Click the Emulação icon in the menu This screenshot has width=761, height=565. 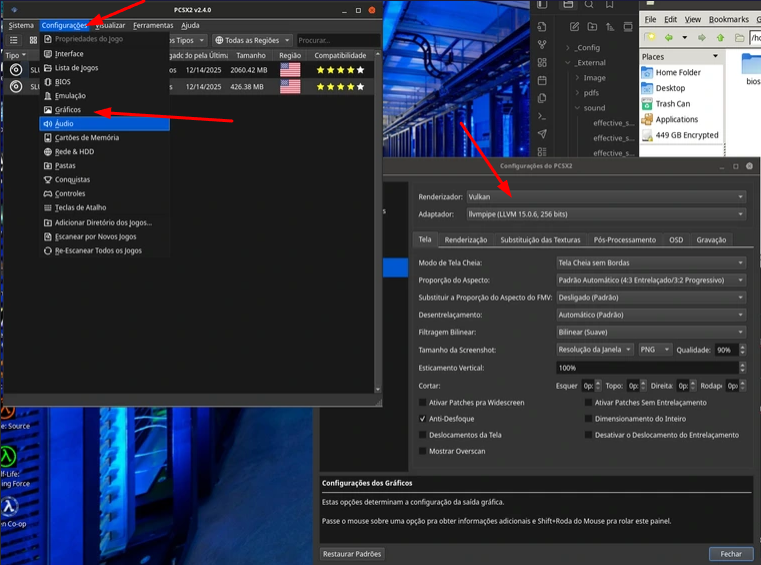click(47, 96)
